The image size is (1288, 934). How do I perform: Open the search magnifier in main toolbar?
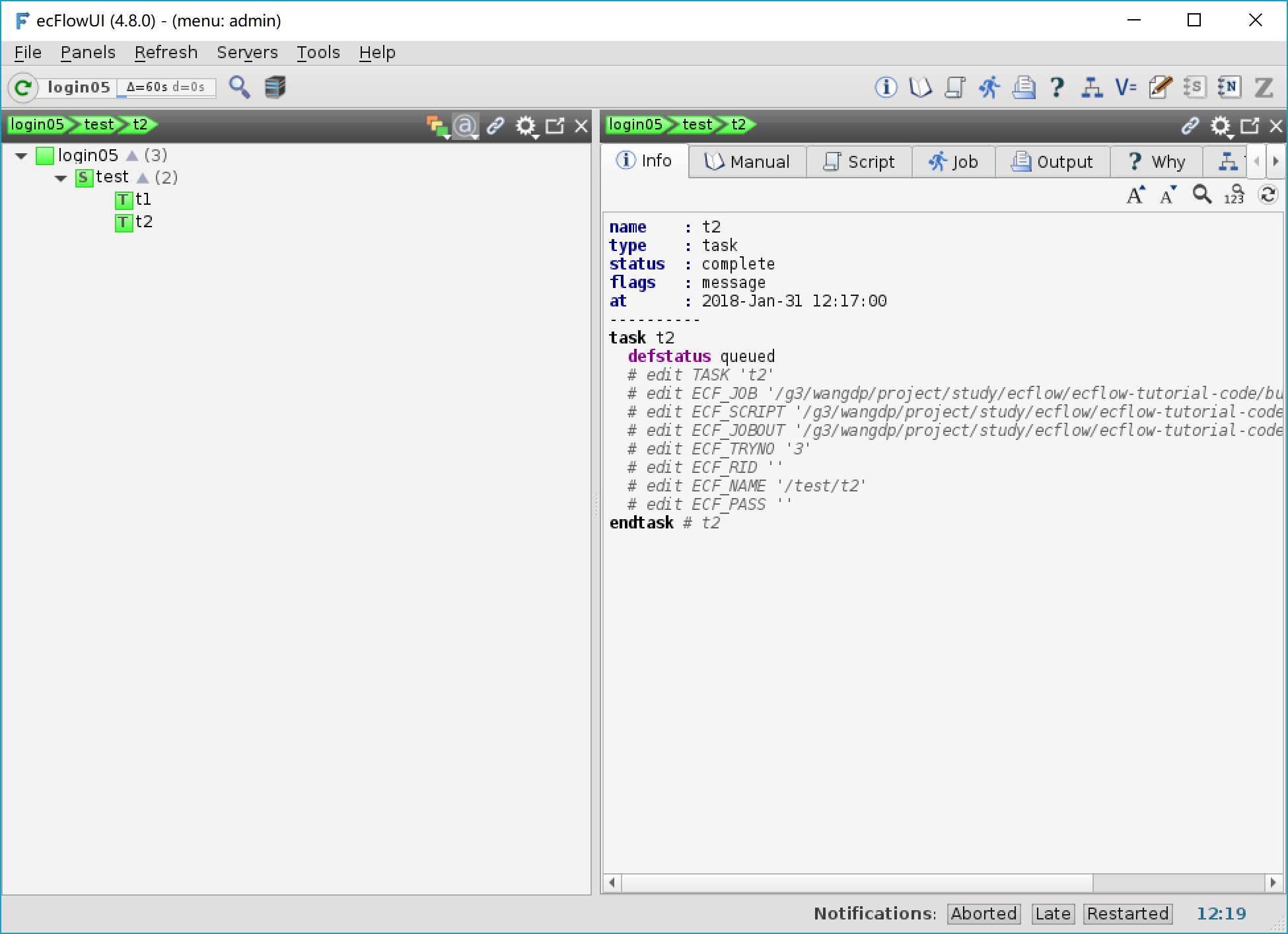[x=239, y=87]
